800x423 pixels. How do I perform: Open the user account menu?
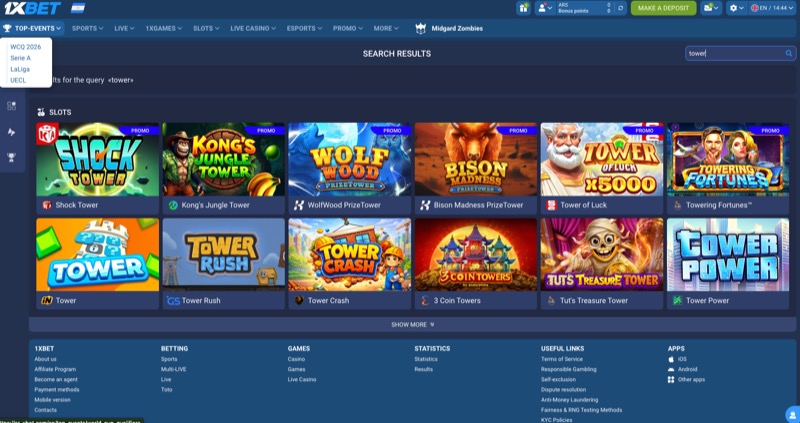click(544, 8)
